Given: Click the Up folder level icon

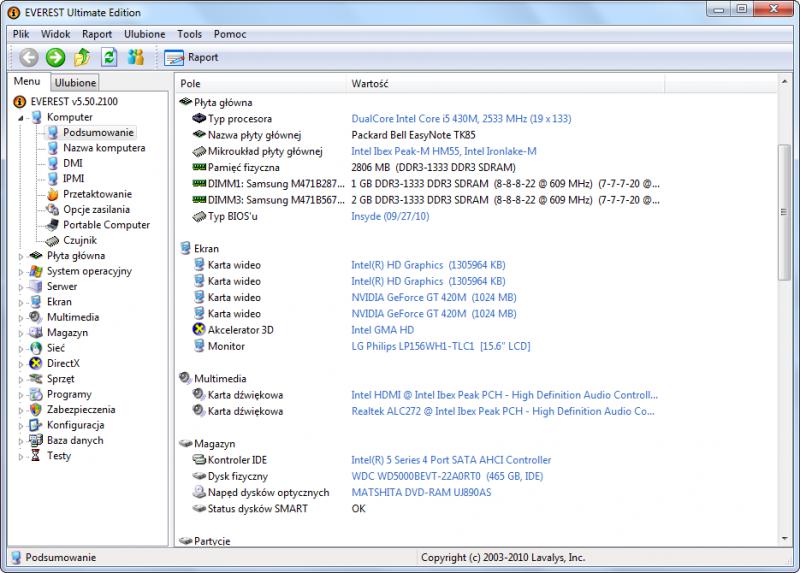Looking at the screenshot, I should [82, 57].
